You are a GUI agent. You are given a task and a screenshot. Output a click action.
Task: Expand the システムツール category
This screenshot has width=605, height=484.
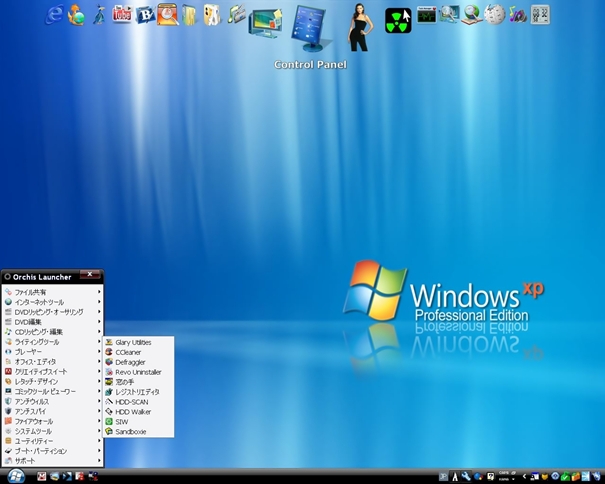[x=52, y=431]
